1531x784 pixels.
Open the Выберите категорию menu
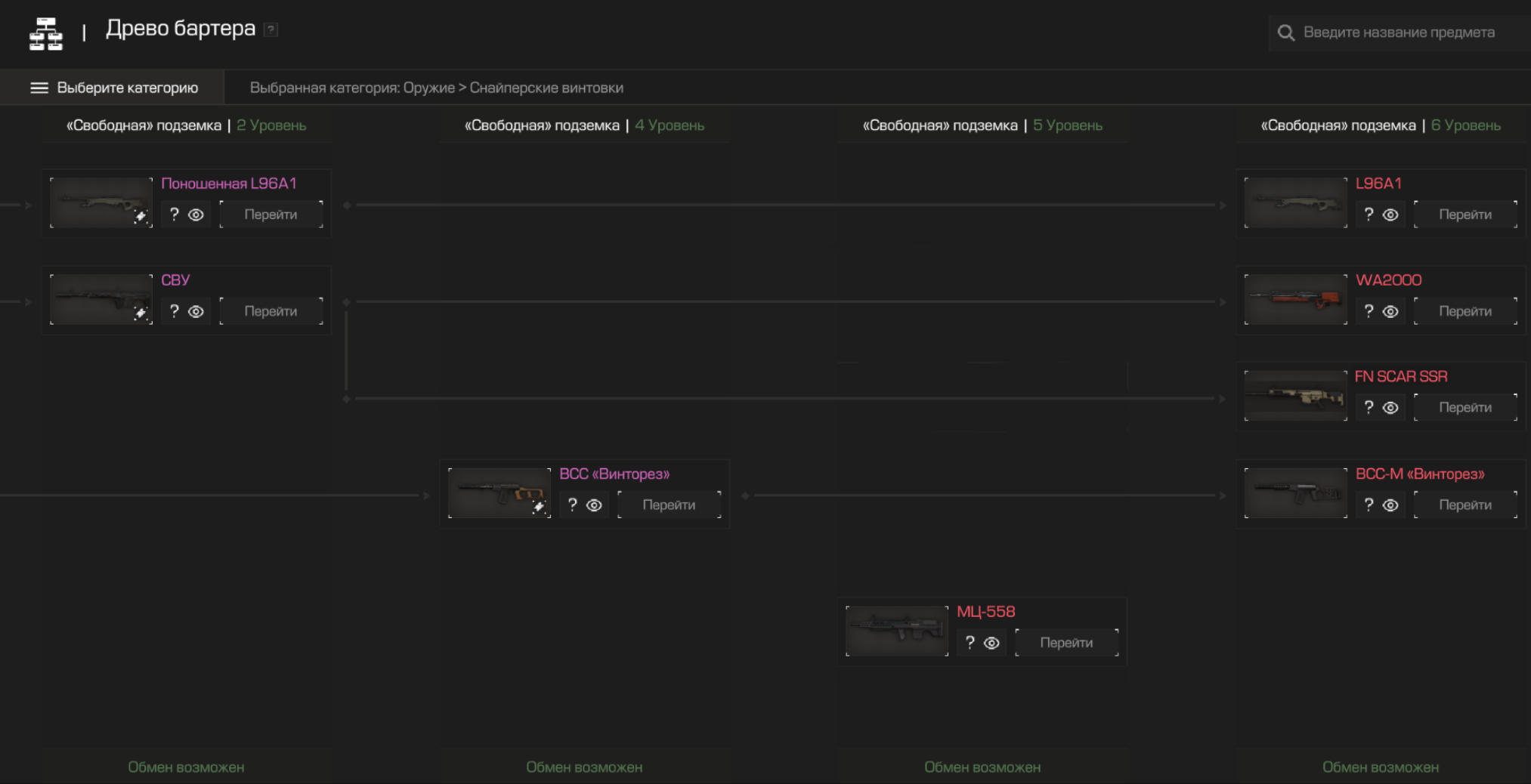[x=112, y=88]
